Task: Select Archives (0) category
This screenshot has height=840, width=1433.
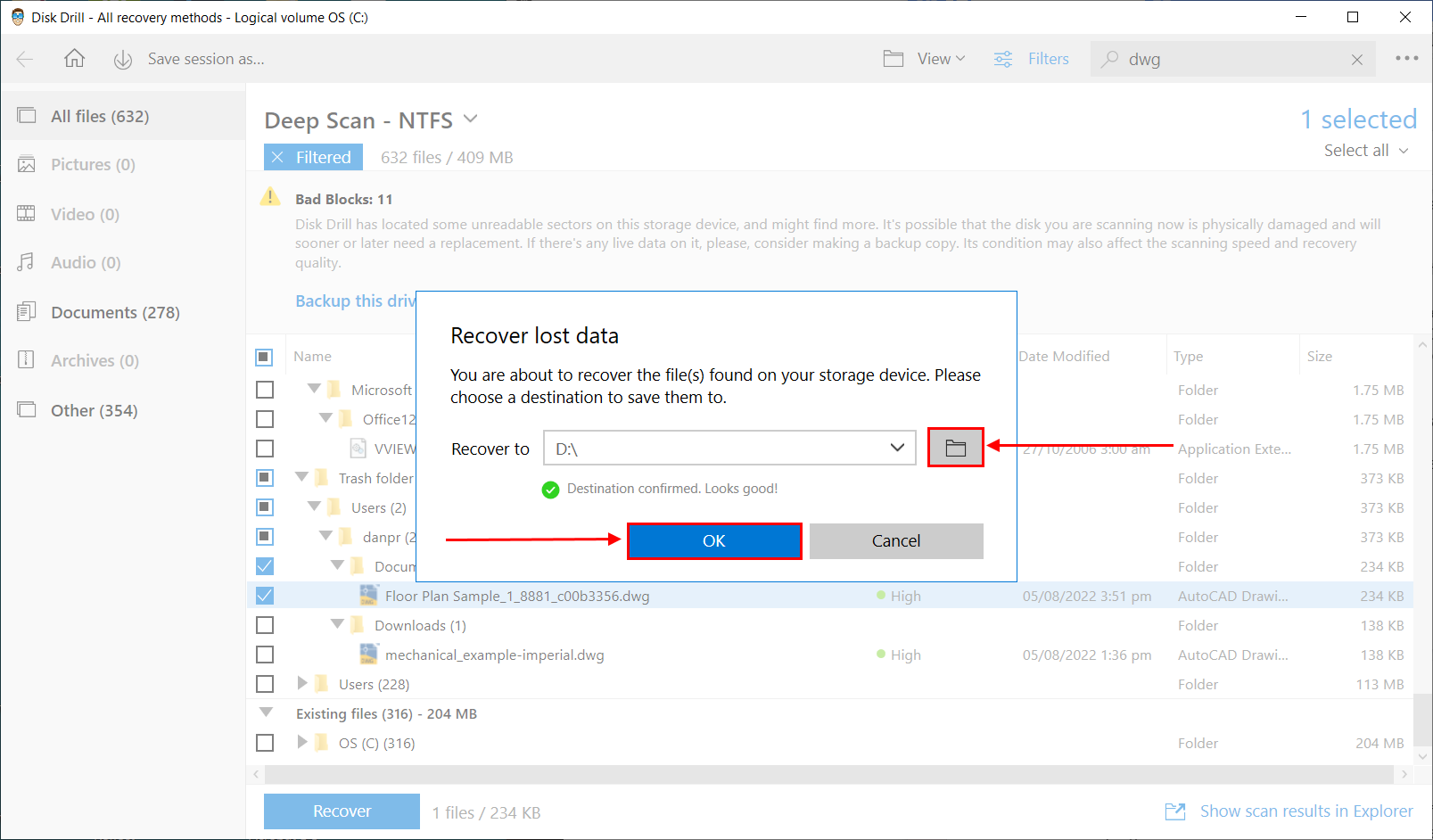Action: [123, 360]
